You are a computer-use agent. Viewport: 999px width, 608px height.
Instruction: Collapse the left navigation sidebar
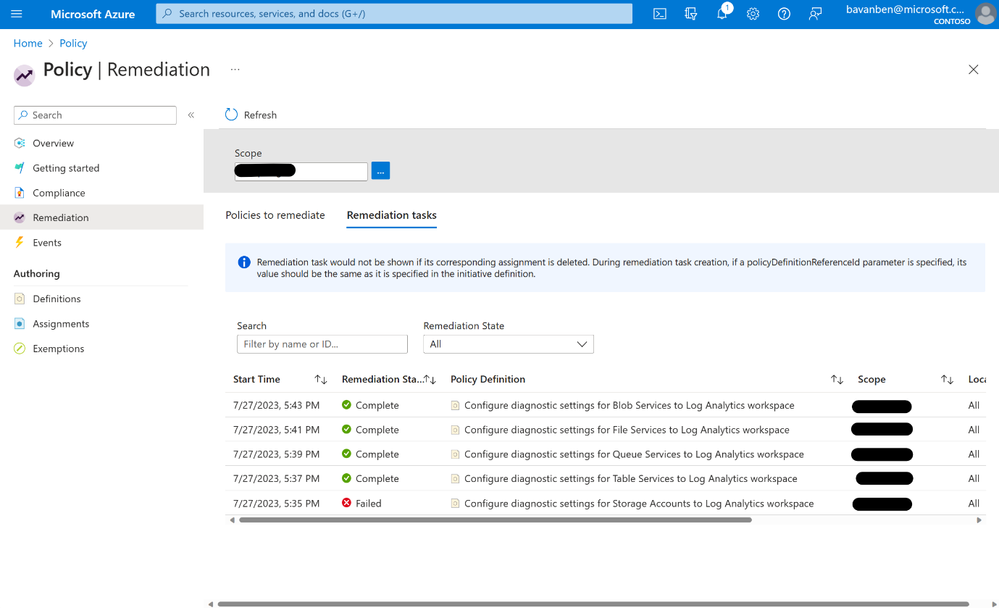(x=191, y=115)
